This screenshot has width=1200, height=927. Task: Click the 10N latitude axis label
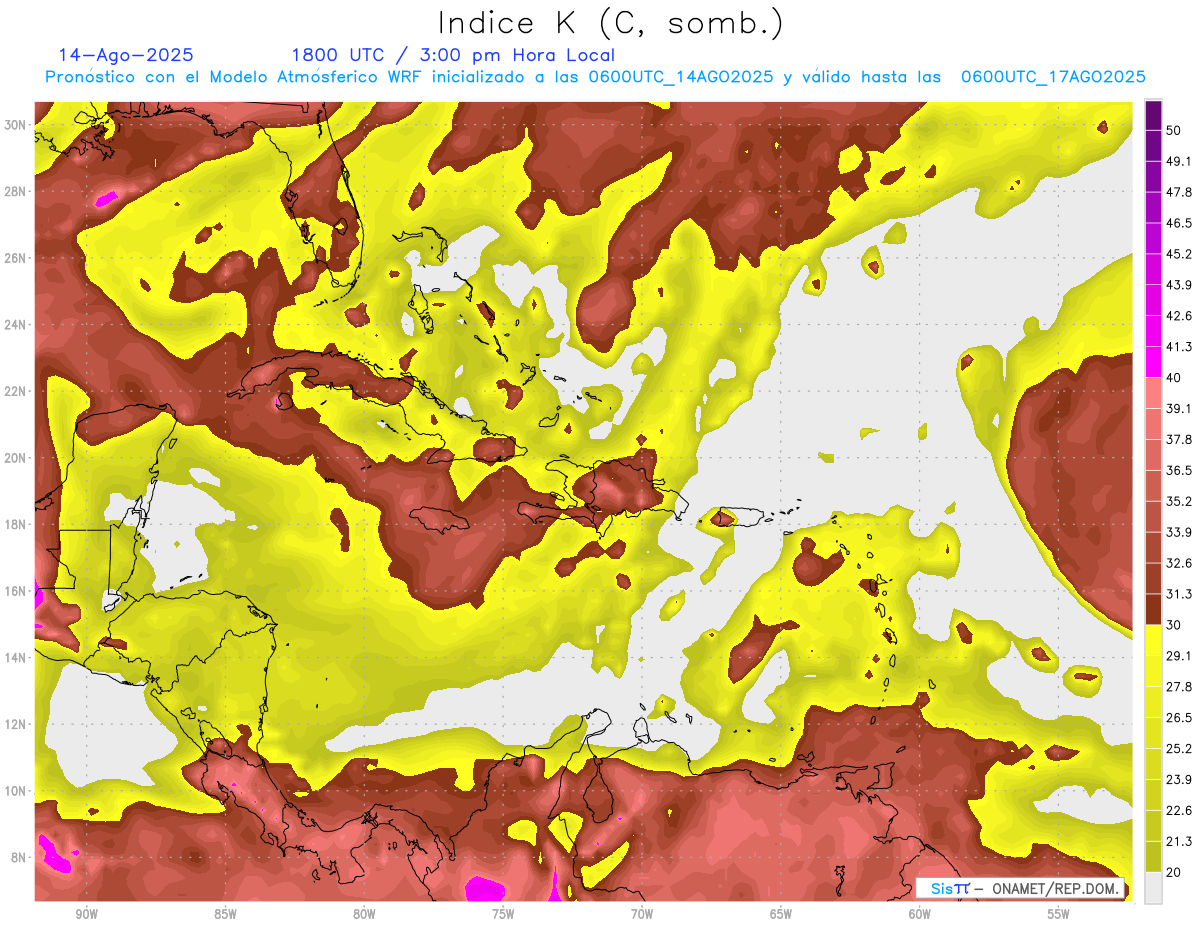(x=17, y=791)
